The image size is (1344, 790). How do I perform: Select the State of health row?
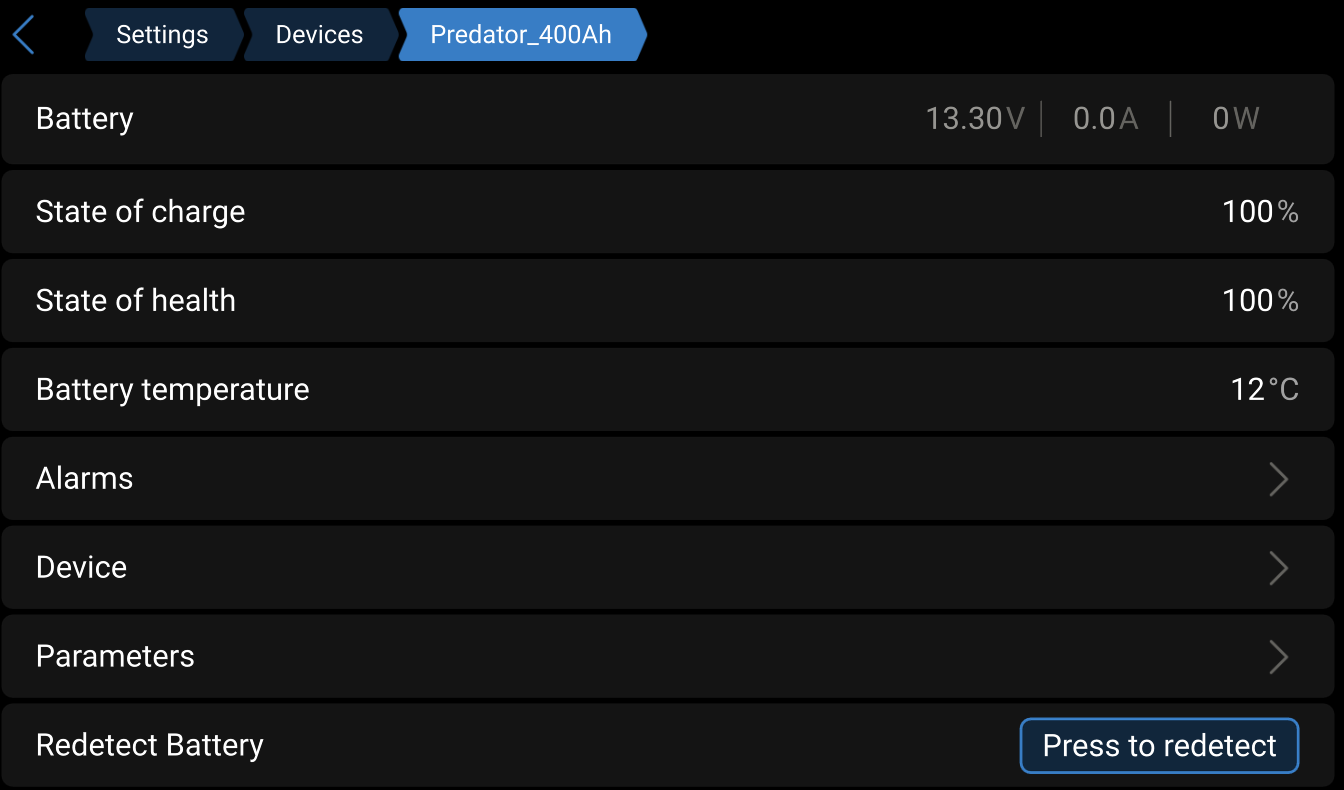(670, 301)
